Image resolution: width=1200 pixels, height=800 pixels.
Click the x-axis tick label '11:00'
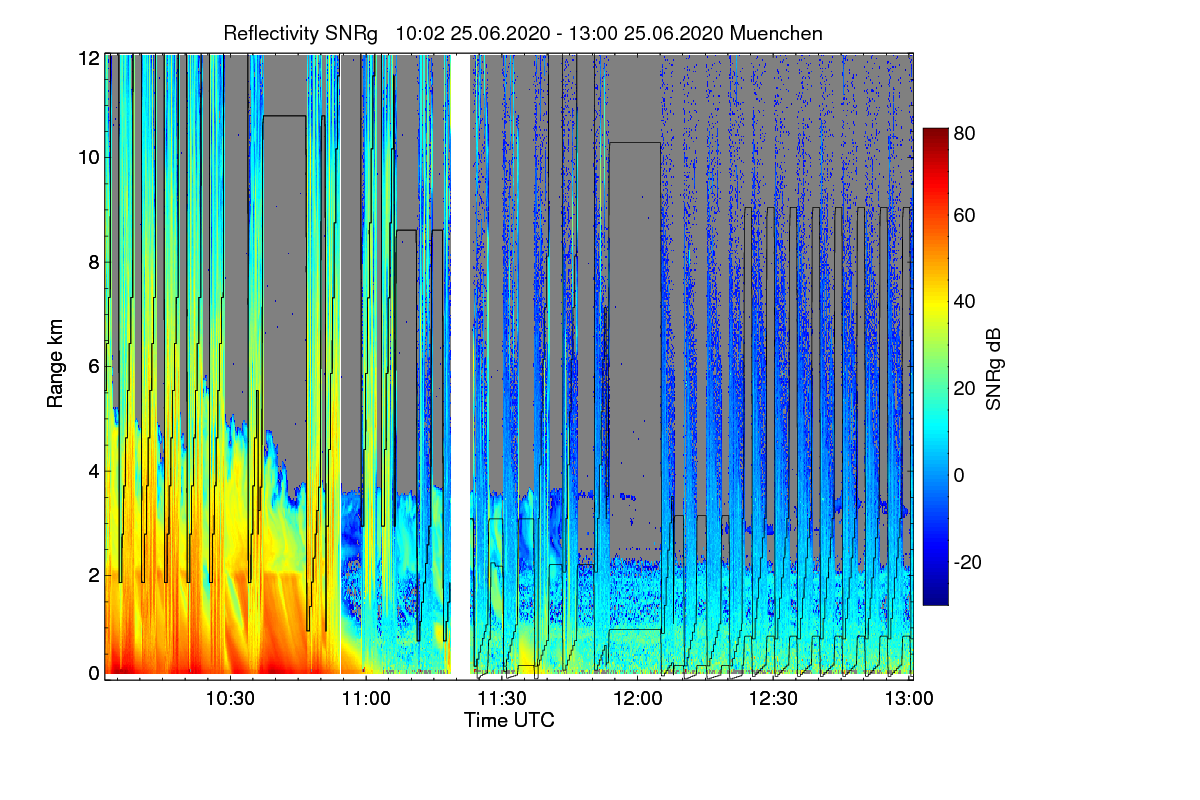[366, 698]
